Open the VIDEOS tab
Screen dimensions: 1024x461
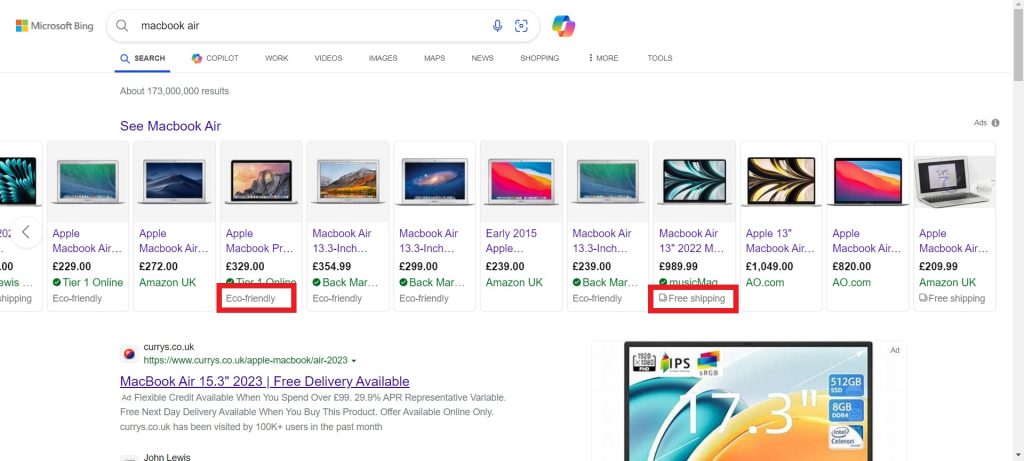[328, 58]
